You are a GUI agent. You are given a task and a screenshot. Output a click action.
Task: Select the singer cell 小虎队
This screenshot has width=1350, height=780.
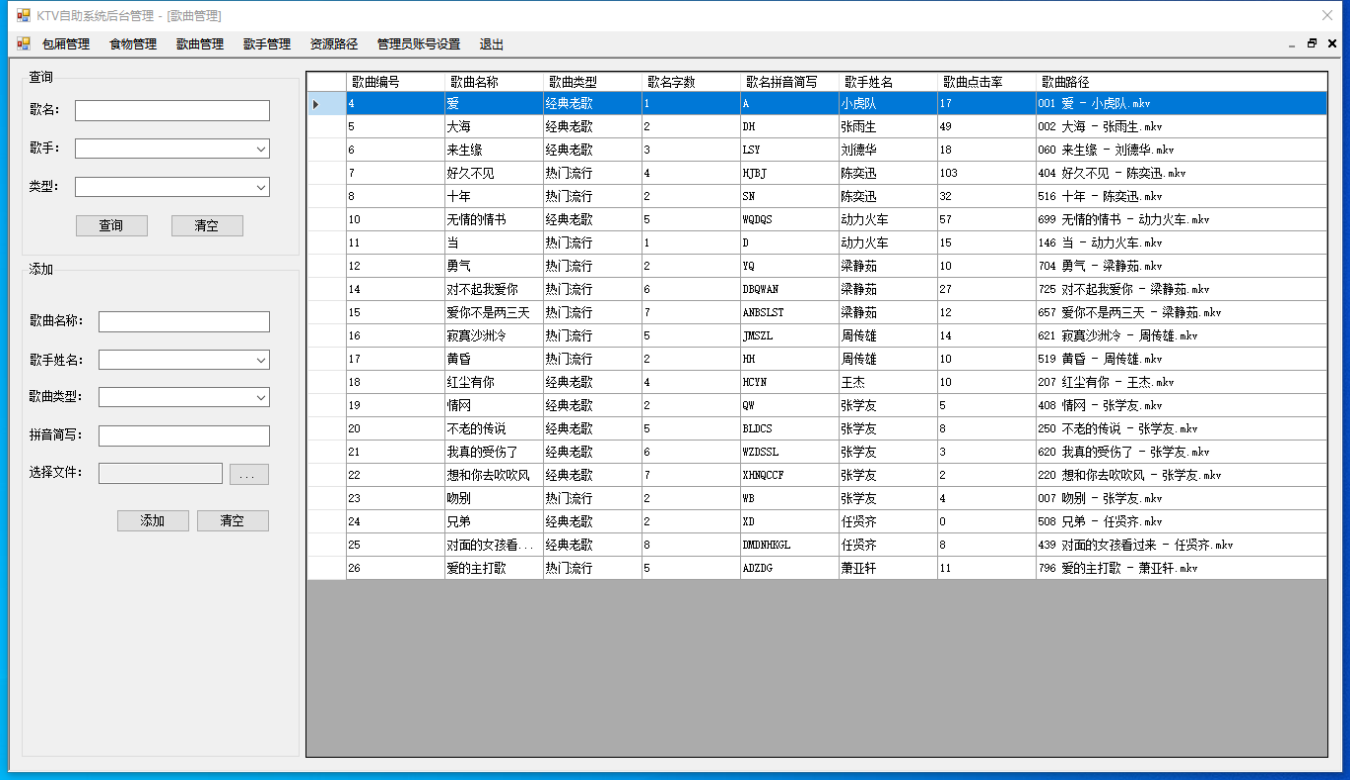click(888, 103)
